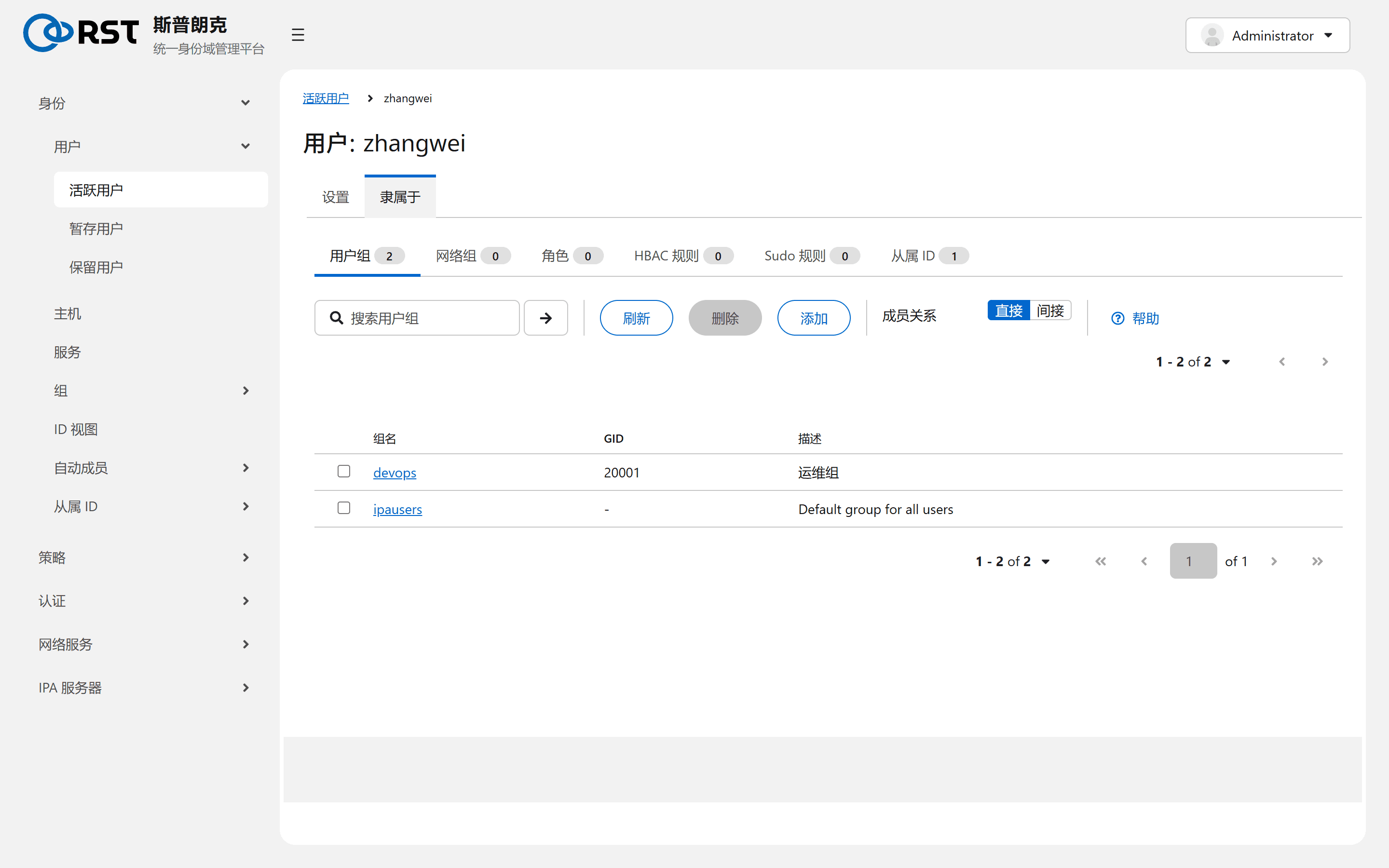This screenshot has height=868, width=1389.
Task: Switch membership to 直接 (direct)
Action: click(1008, 311)
